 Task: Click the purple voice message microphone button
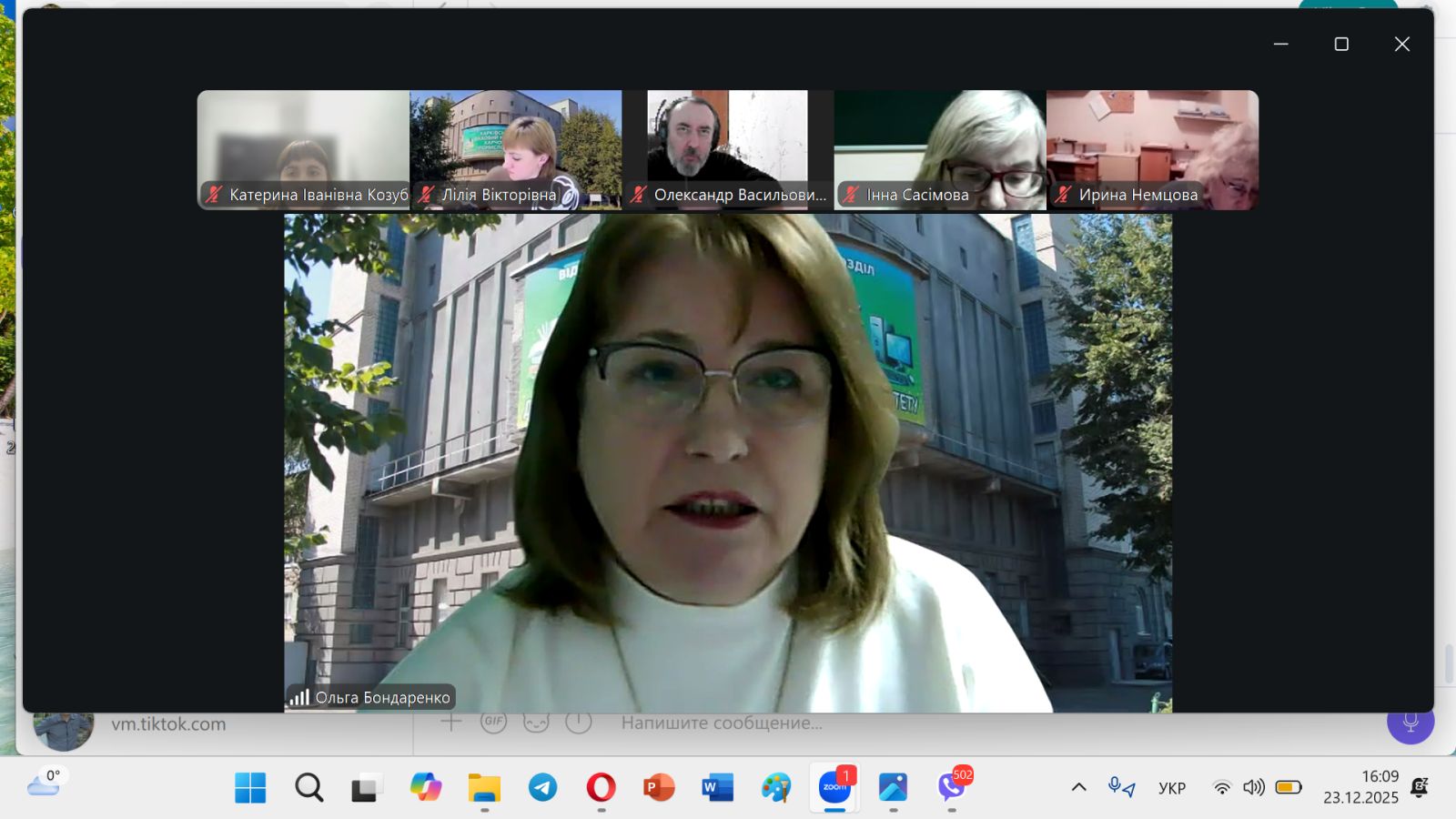coord(1410,723)
